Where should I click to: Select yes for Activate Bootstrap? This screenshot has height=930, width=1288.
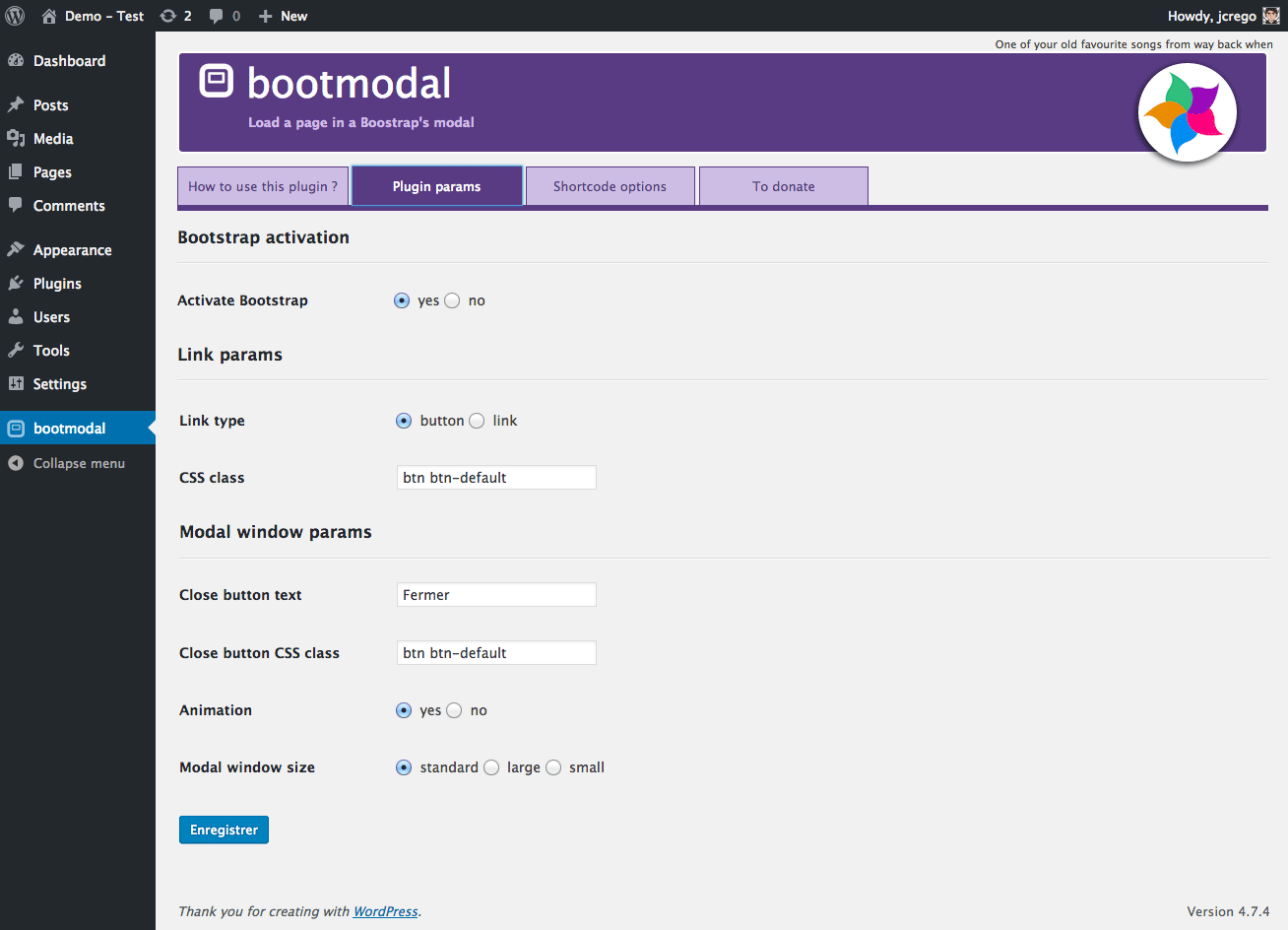click(x=402, y=300)
